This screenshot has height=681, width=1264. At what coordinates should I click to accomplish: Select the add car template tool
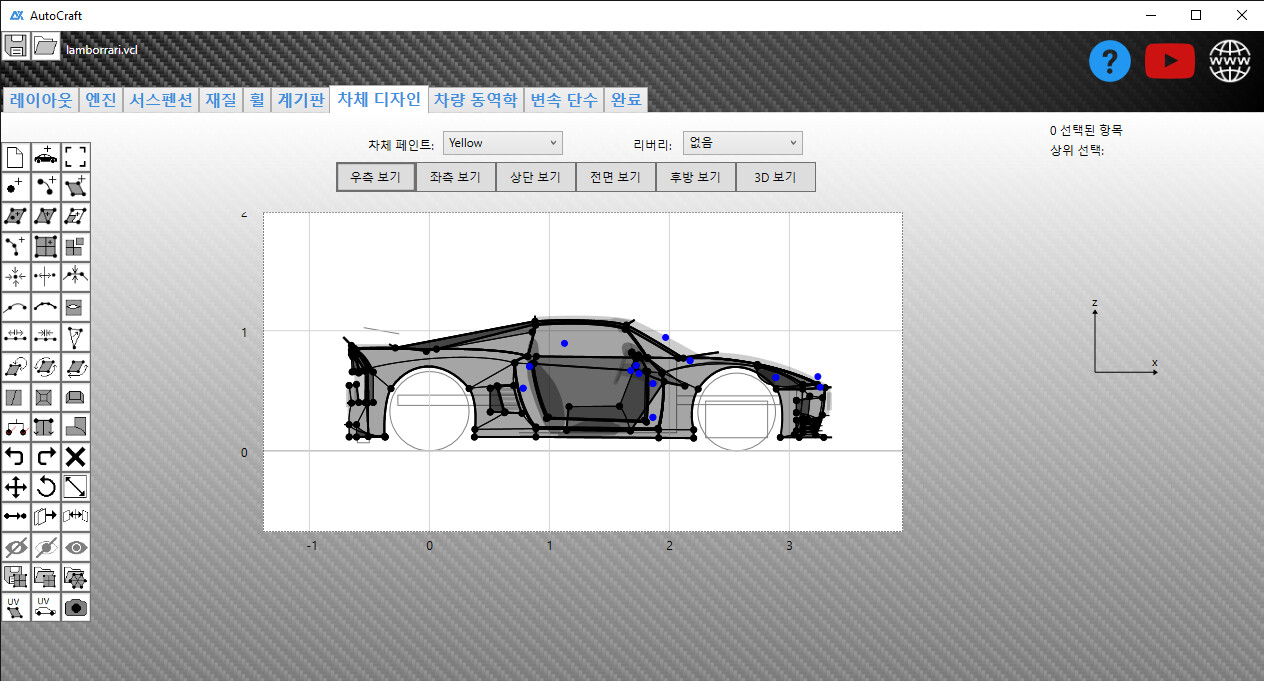[46, 157]
